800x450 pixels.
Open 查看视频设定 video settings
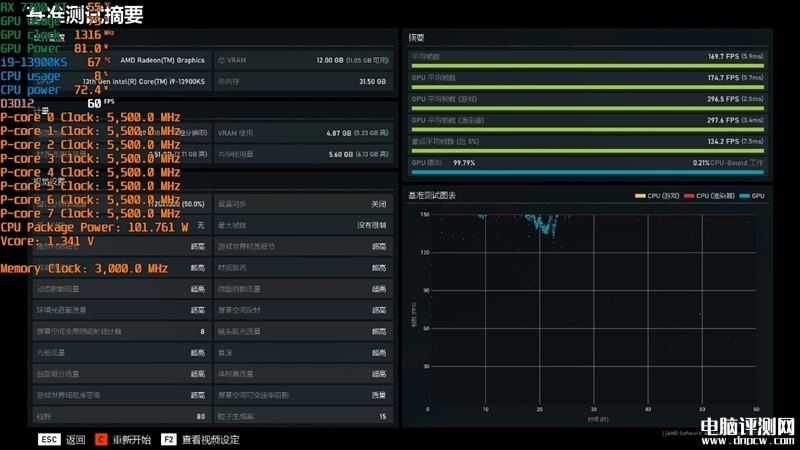210,439
